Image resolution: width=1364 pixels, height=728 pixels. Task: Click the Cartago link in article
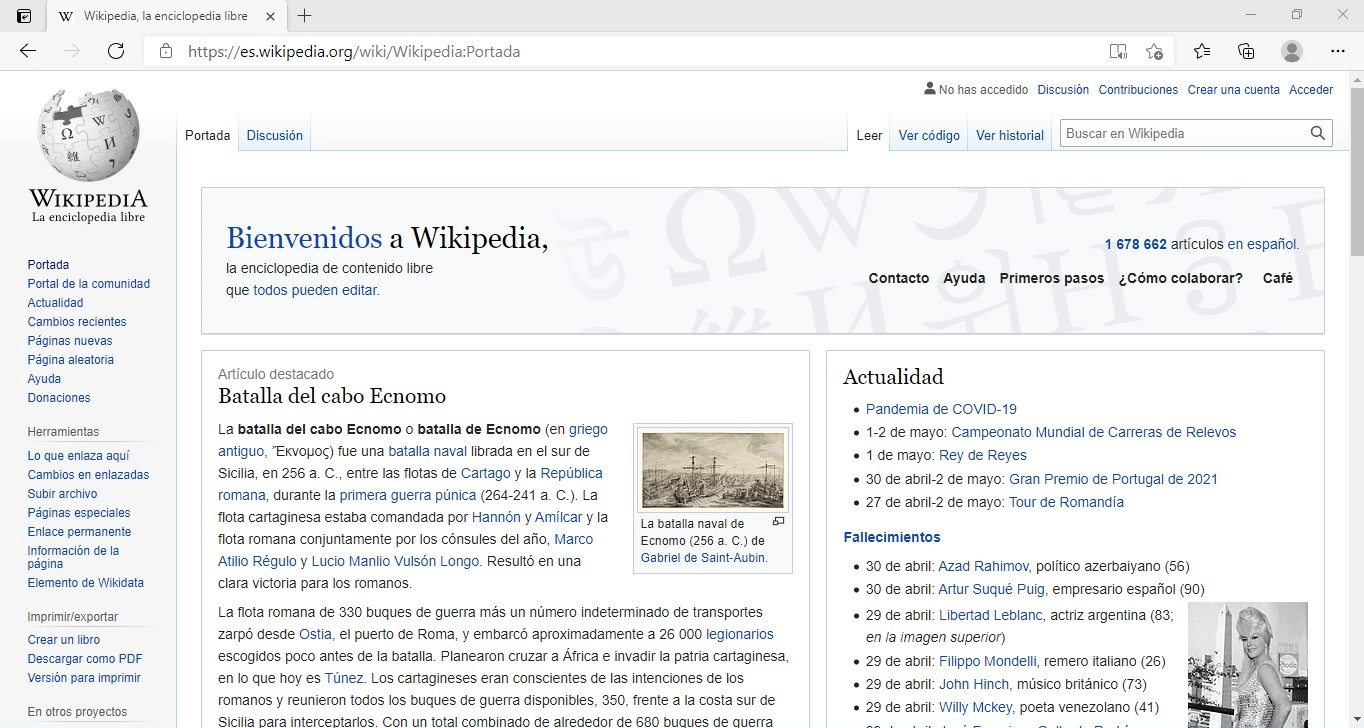[x=485, y=473]
